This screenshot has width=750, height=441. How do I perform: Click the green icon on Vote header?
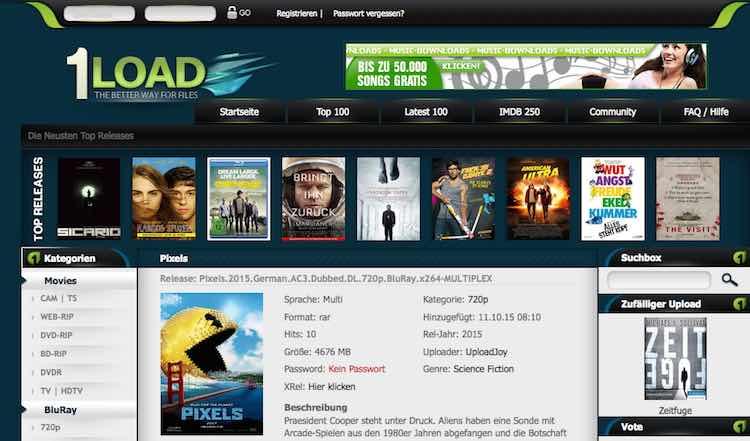[739, 427]
